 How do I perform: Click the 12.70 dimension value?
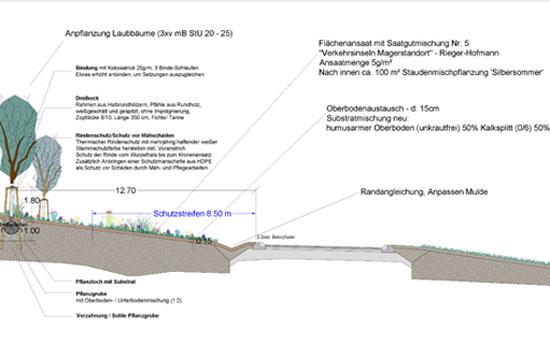[x=126, y=191]
